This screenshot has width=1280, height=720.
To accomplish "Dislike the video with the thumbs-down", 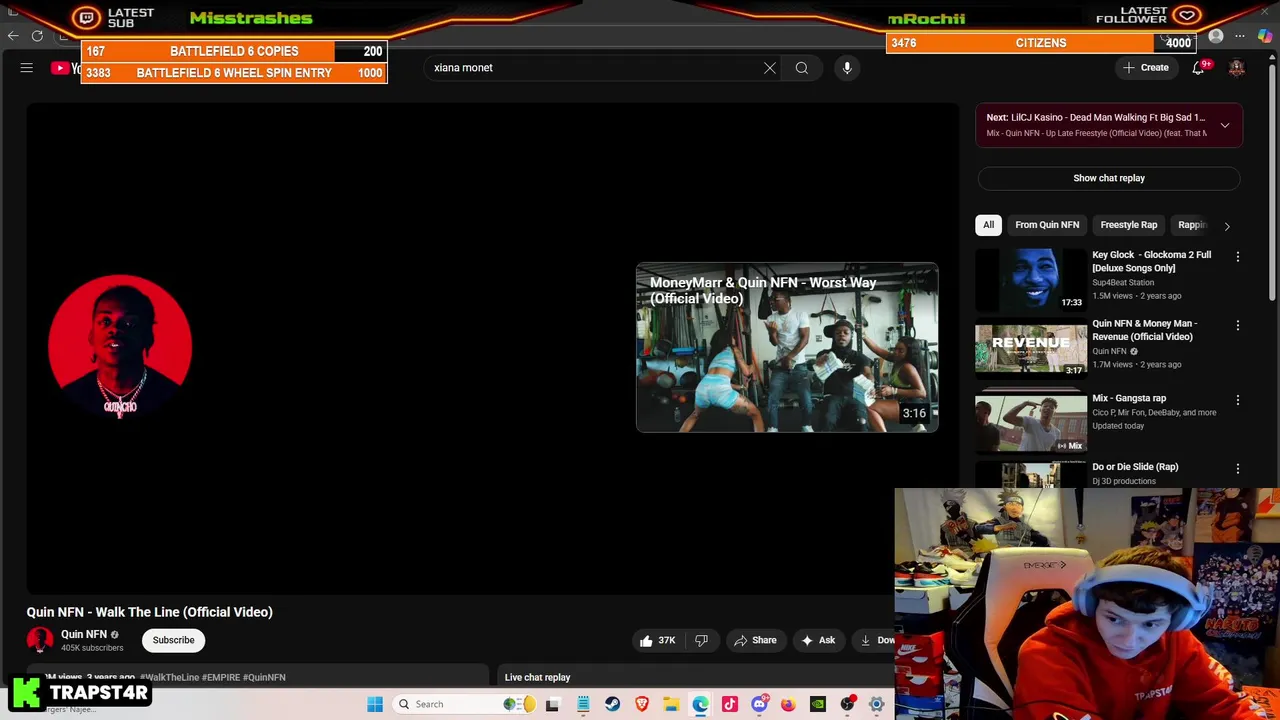I will (x=701, y=640).
